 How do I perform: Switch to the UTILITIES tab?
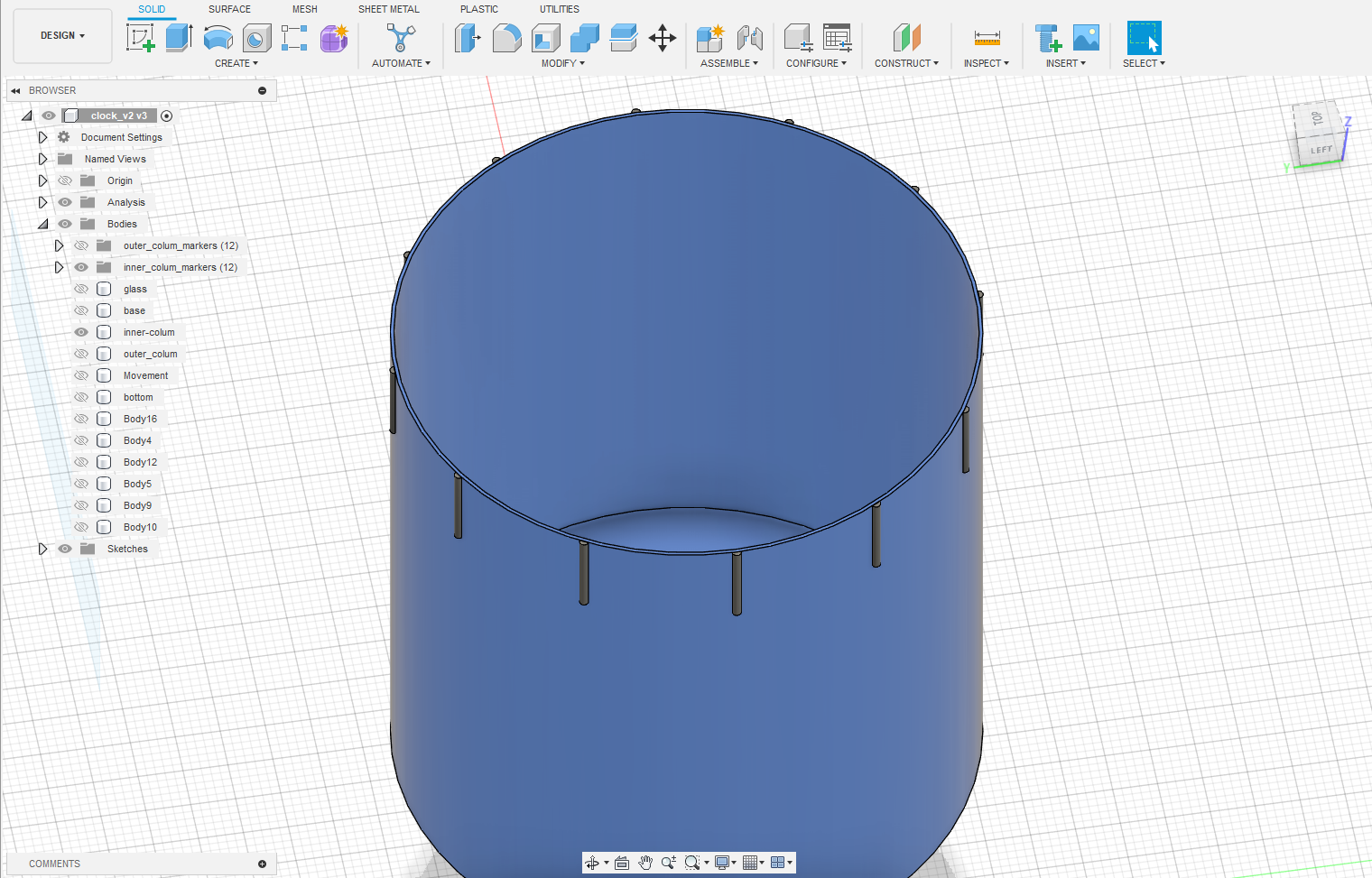pyautogui.click(x=560, y=9)
